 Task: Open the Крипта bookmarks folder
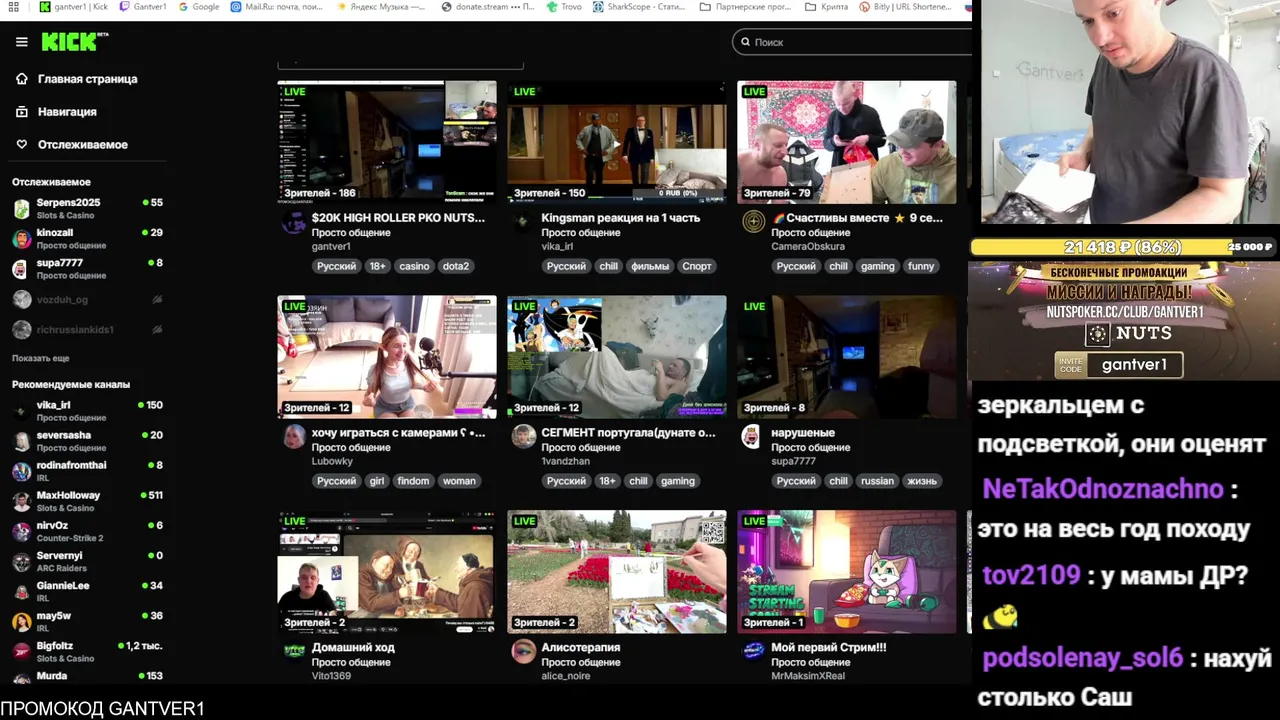coord(827,7)
